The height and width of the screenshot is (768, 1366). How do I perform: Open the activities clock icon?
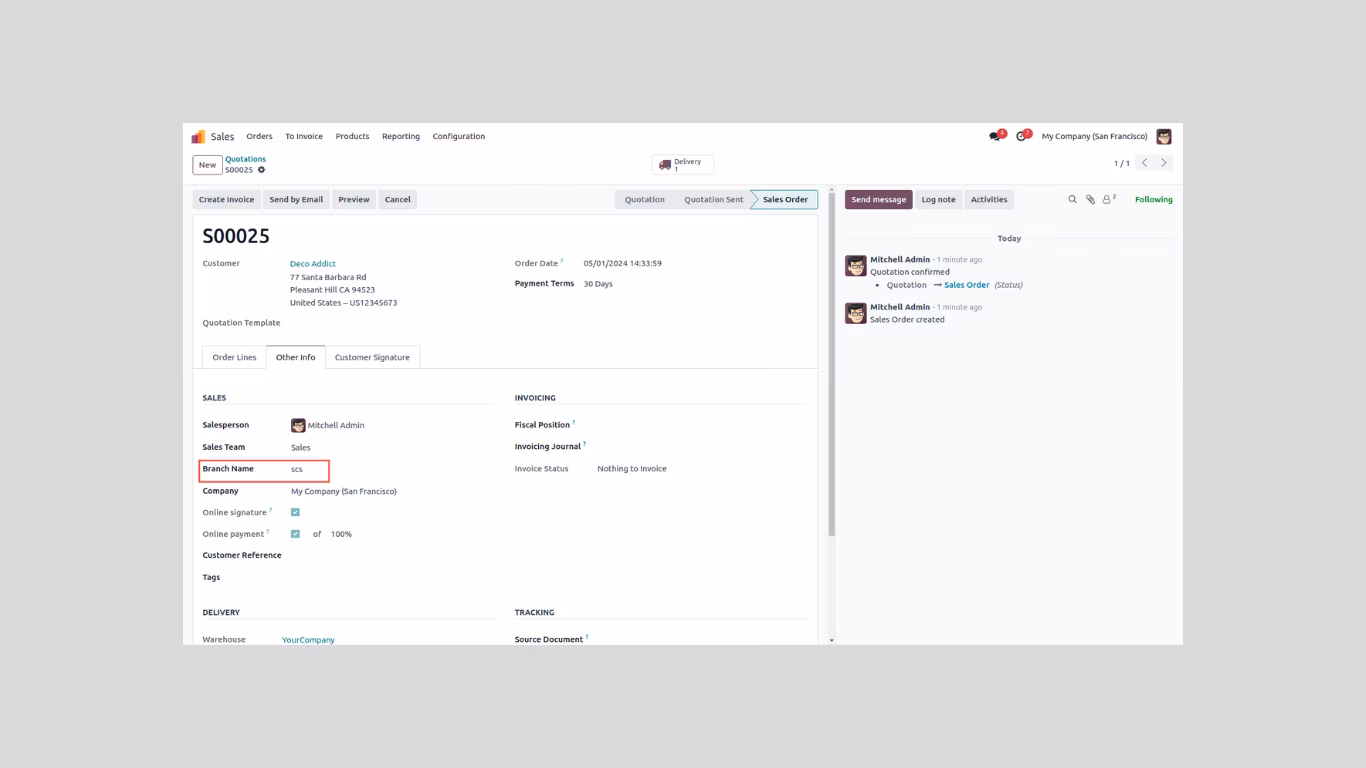(x=1021, y=136)
